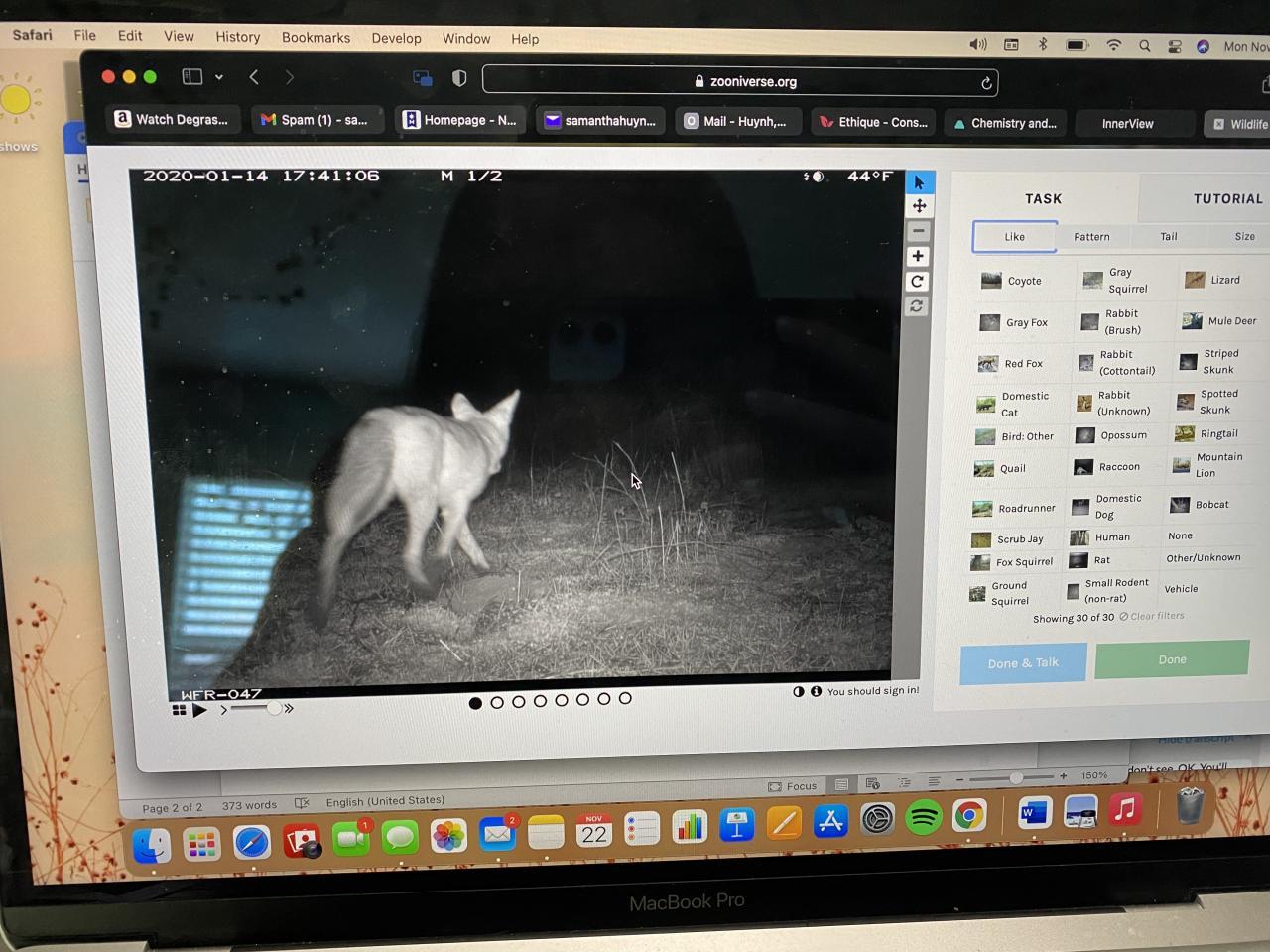Clear filters link in task panel
Screen dimensions: 1270x952
click(x=1152, y=616)
